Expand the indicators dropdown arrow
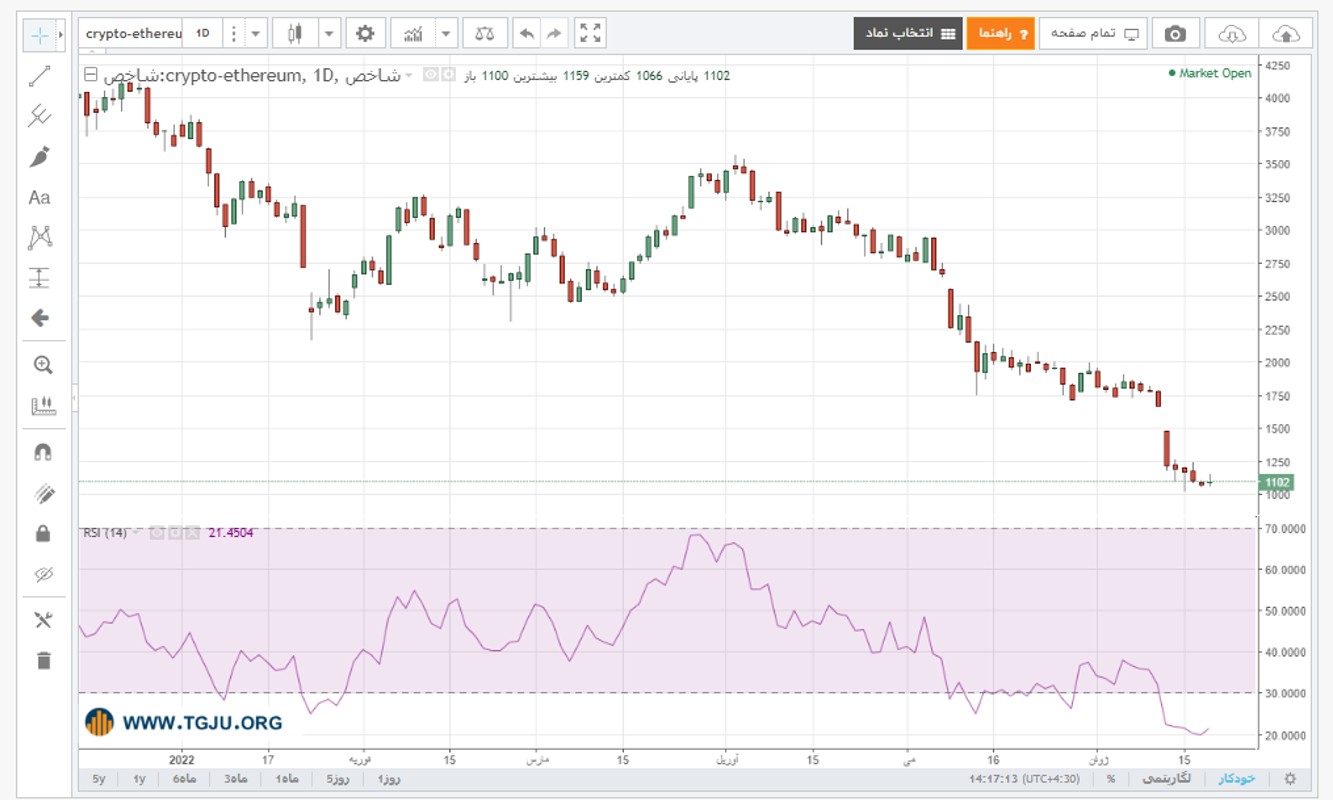 click(x=446, y=33)
